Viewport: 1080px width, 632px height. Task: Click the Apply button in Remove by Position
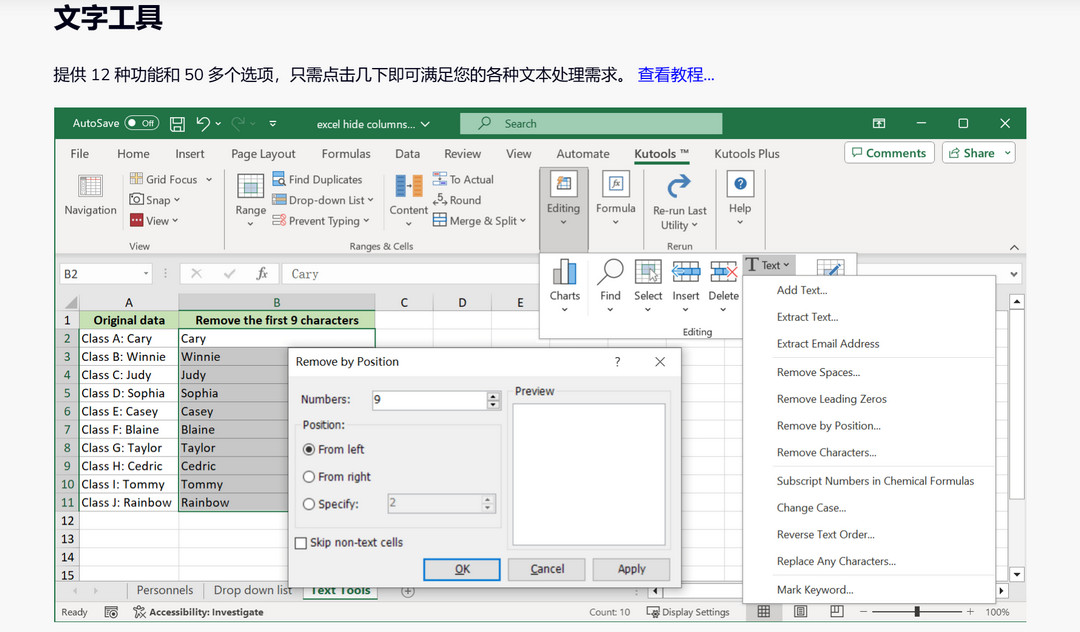[631, 568]
